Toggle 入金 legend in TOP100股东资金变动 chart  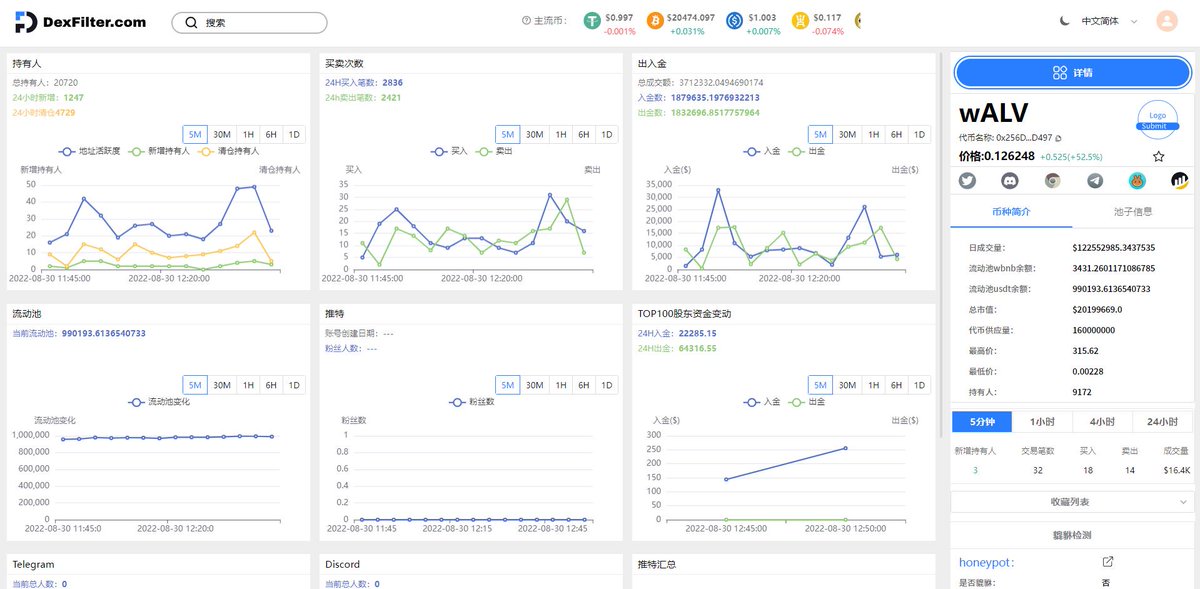(762, 401)
